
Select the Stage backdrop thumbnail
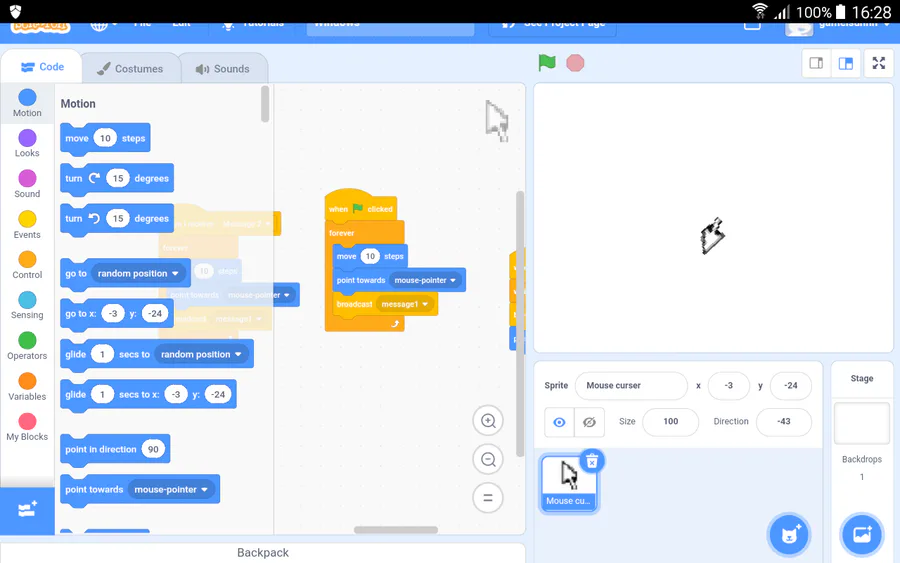coord(862,424)
